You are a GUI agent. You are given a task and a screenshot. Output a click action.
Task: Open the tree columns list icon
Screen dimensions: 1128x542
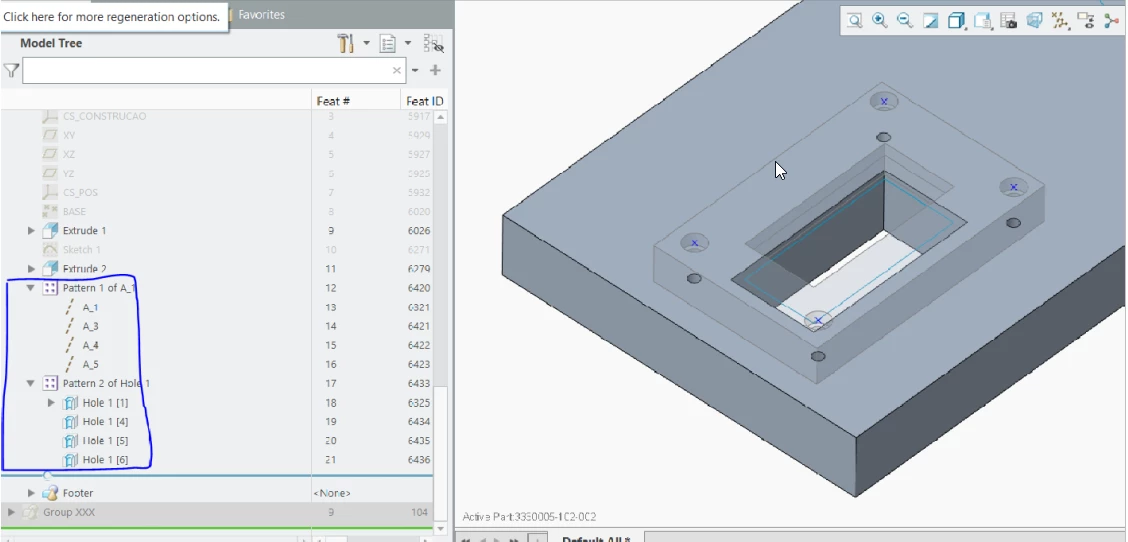388,44
